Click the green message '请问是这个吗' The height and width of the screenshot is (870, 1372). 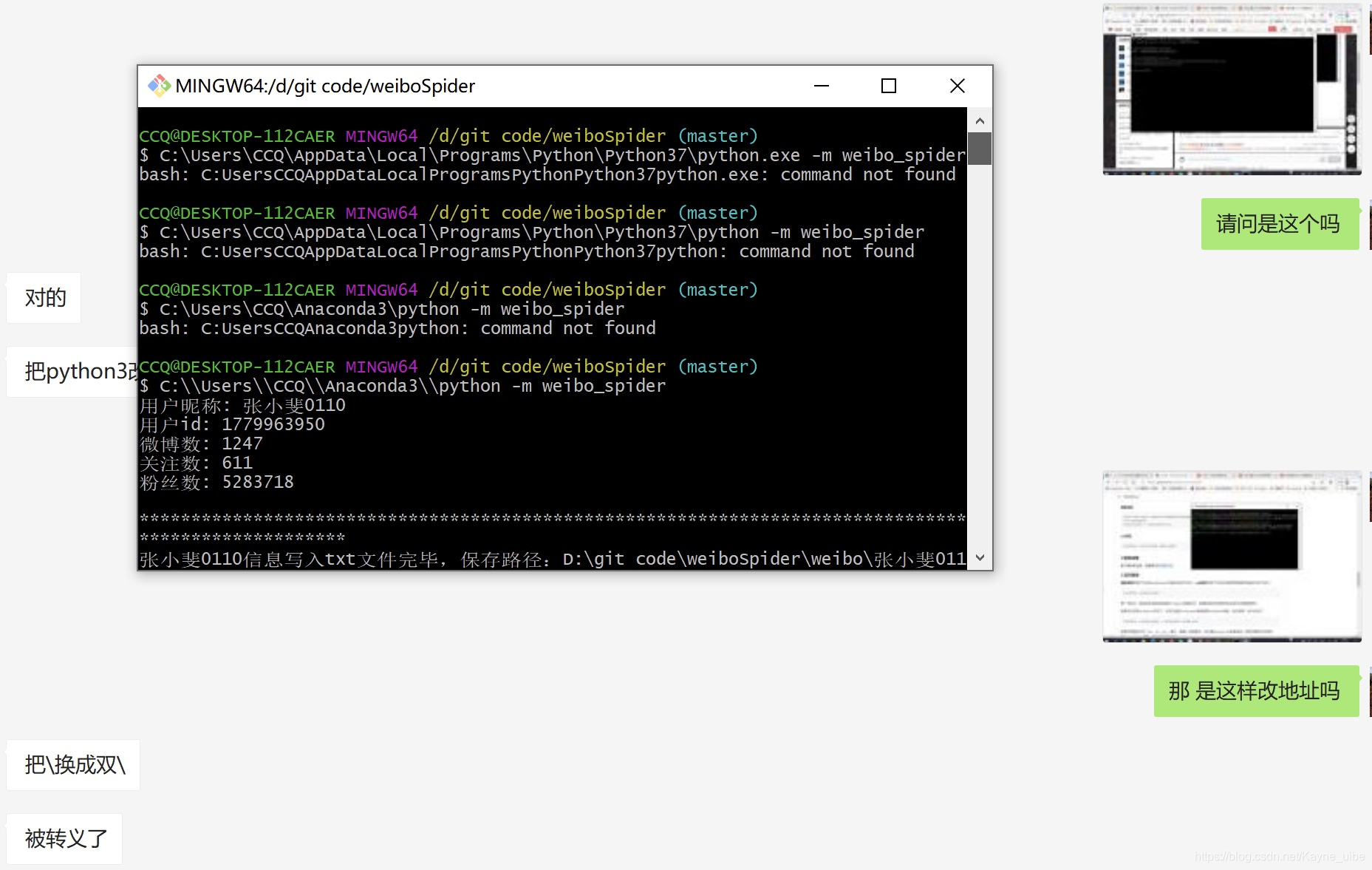click(x=1280, y=224)
